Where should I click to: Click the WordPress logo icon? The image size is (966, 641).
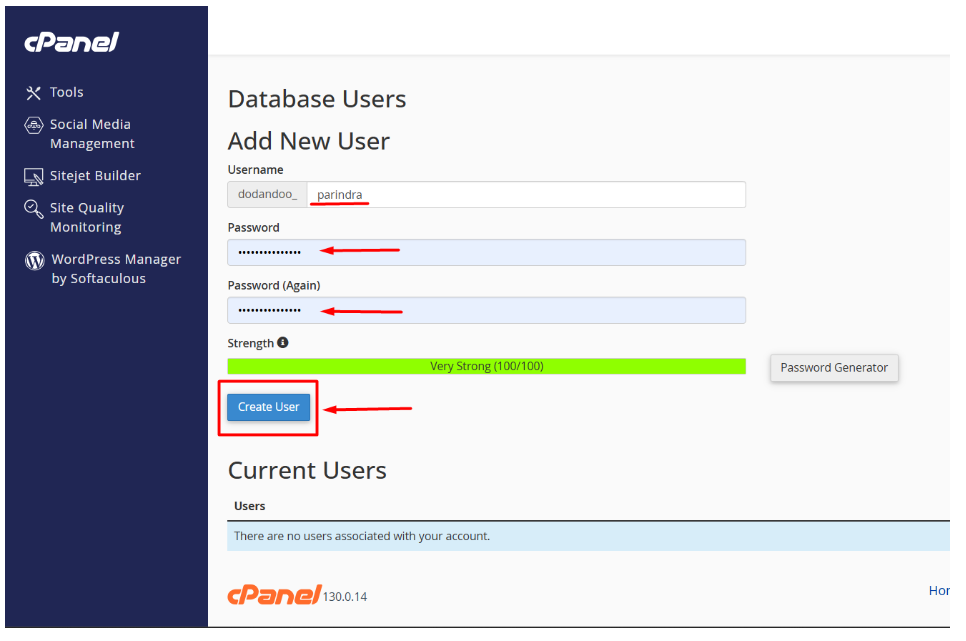click(34, 261)
